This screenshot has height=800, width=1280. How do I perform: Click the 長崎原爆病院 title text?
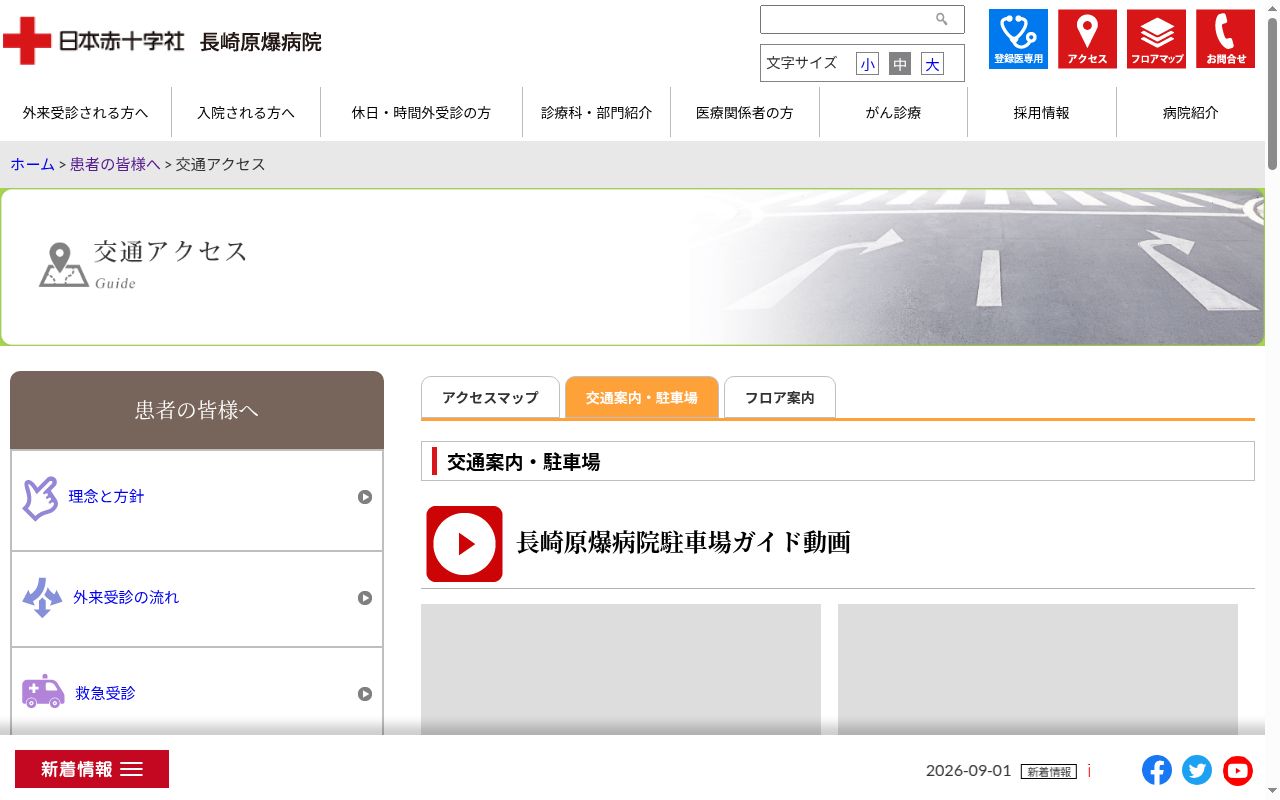click(261, 42)
